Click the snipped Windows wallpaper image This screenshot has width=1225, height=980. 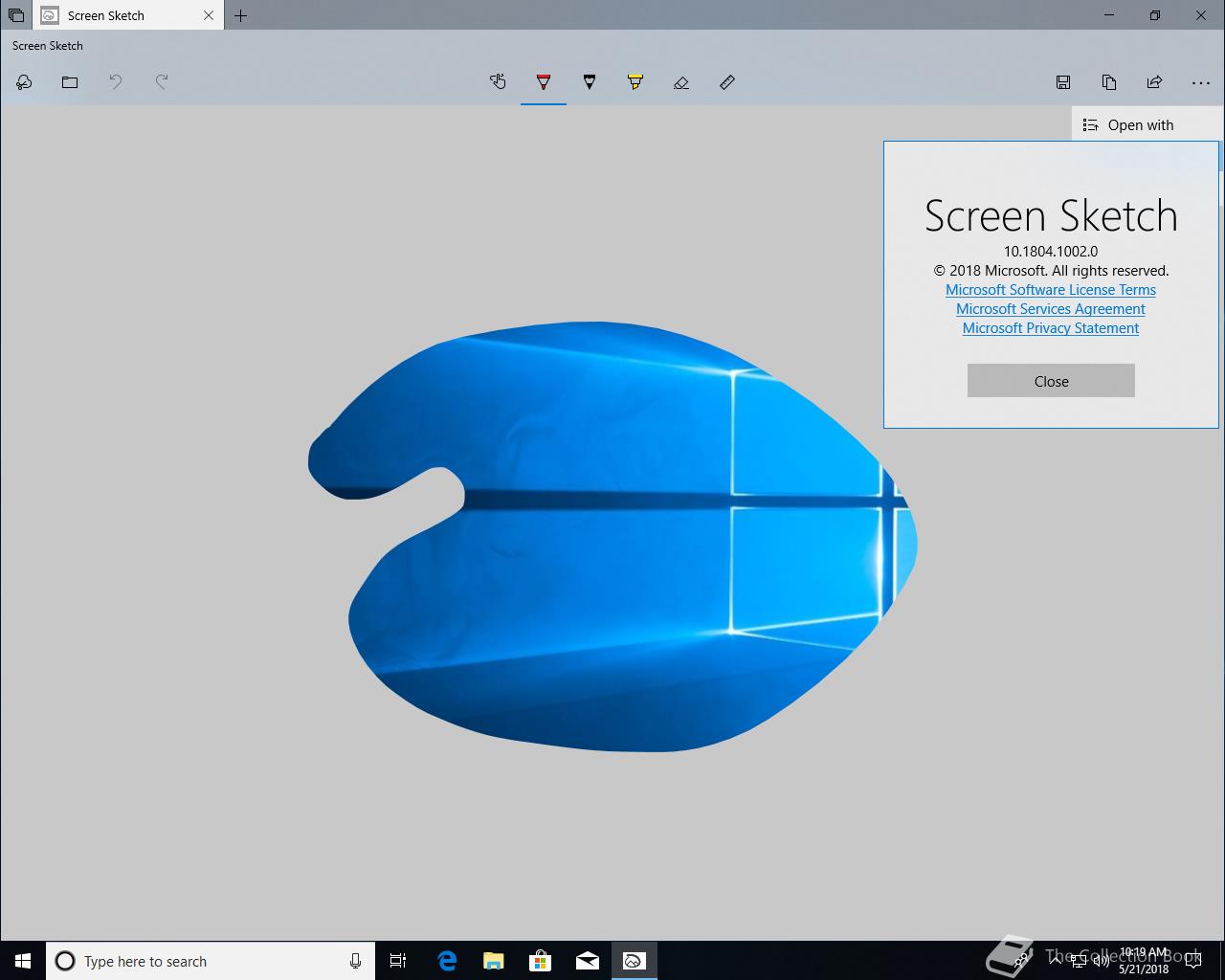[x=612, y=536]
